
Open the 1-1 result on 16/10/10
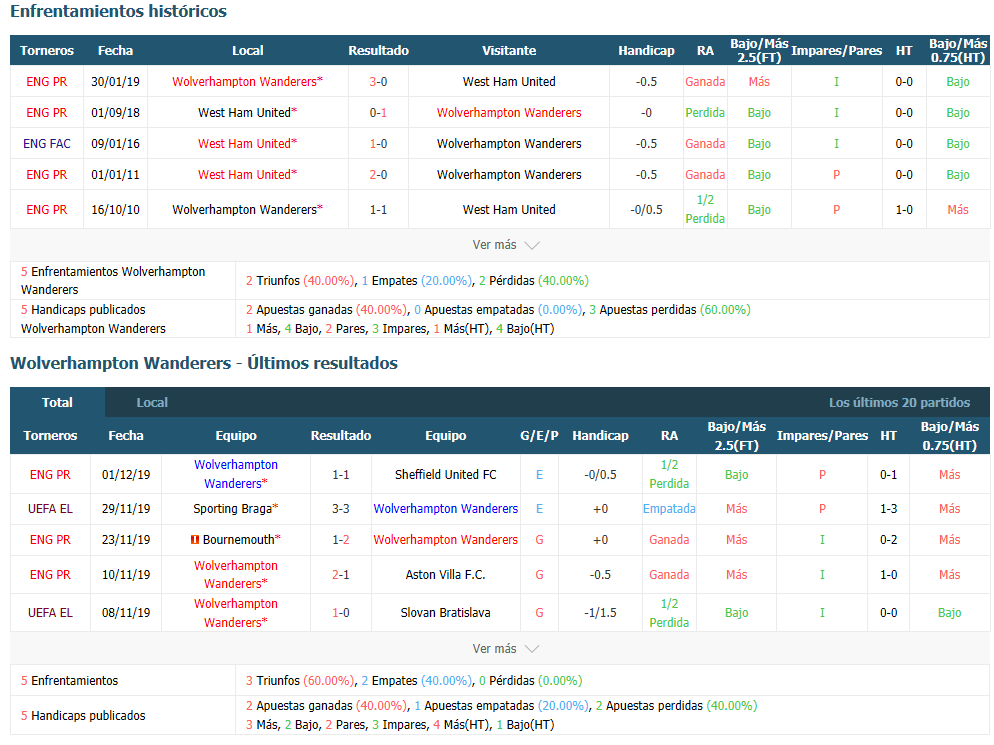[x=378, y=209]
